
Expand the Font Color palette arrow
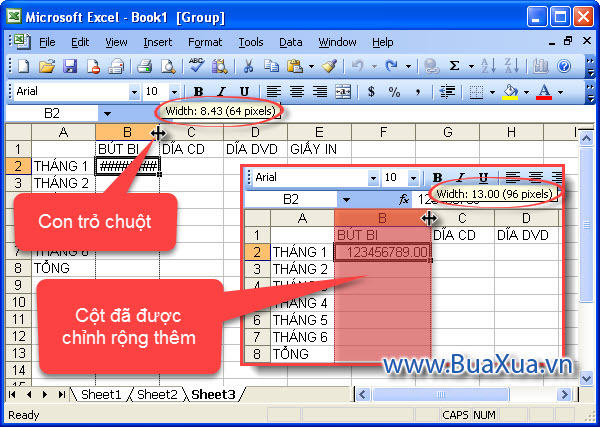(x=561, y=92)
